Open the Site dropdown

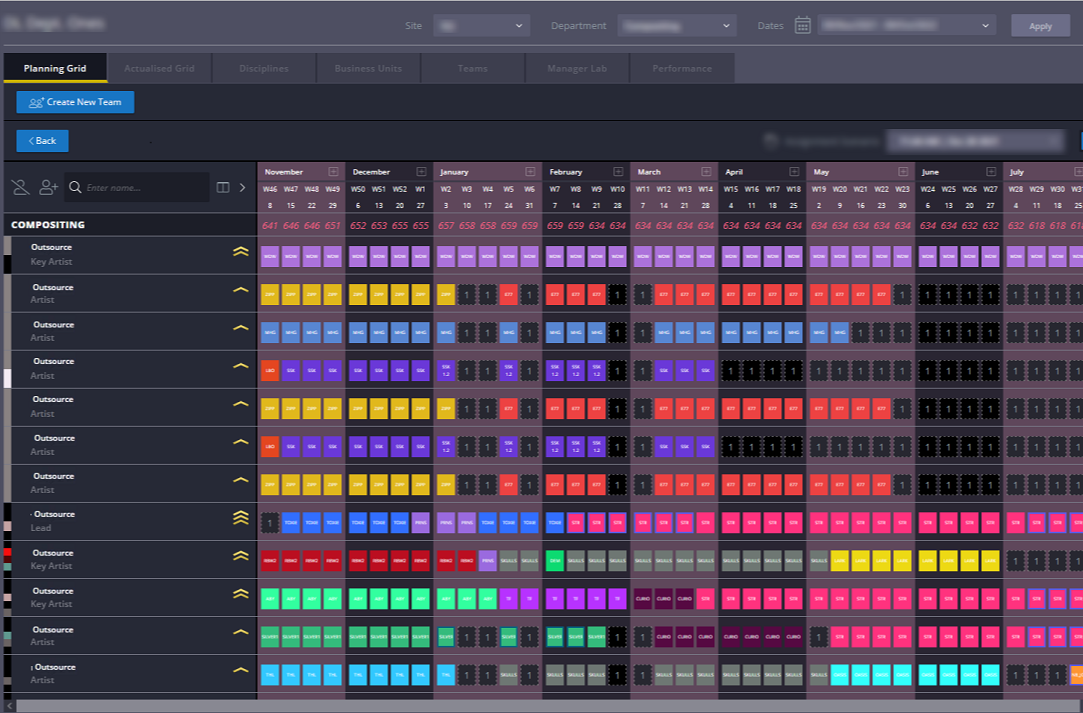pos(482,26)
